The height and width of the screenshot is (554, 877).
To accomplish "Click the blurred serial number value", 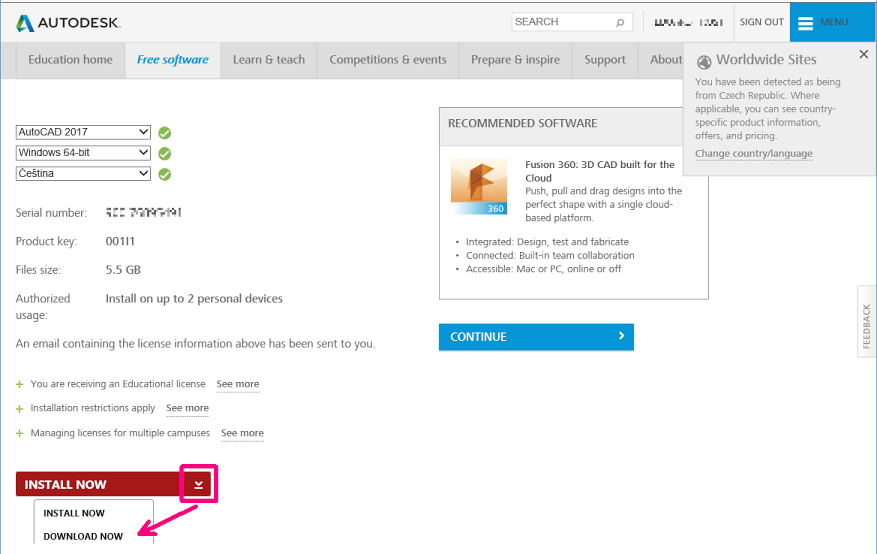I will [x=144, y=213].
